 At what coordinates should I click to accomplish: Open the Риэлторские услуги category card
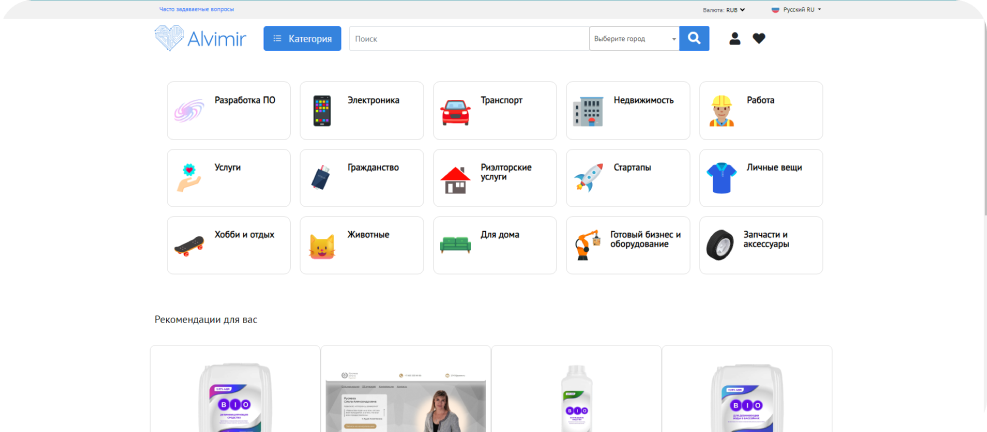(495, 178)
